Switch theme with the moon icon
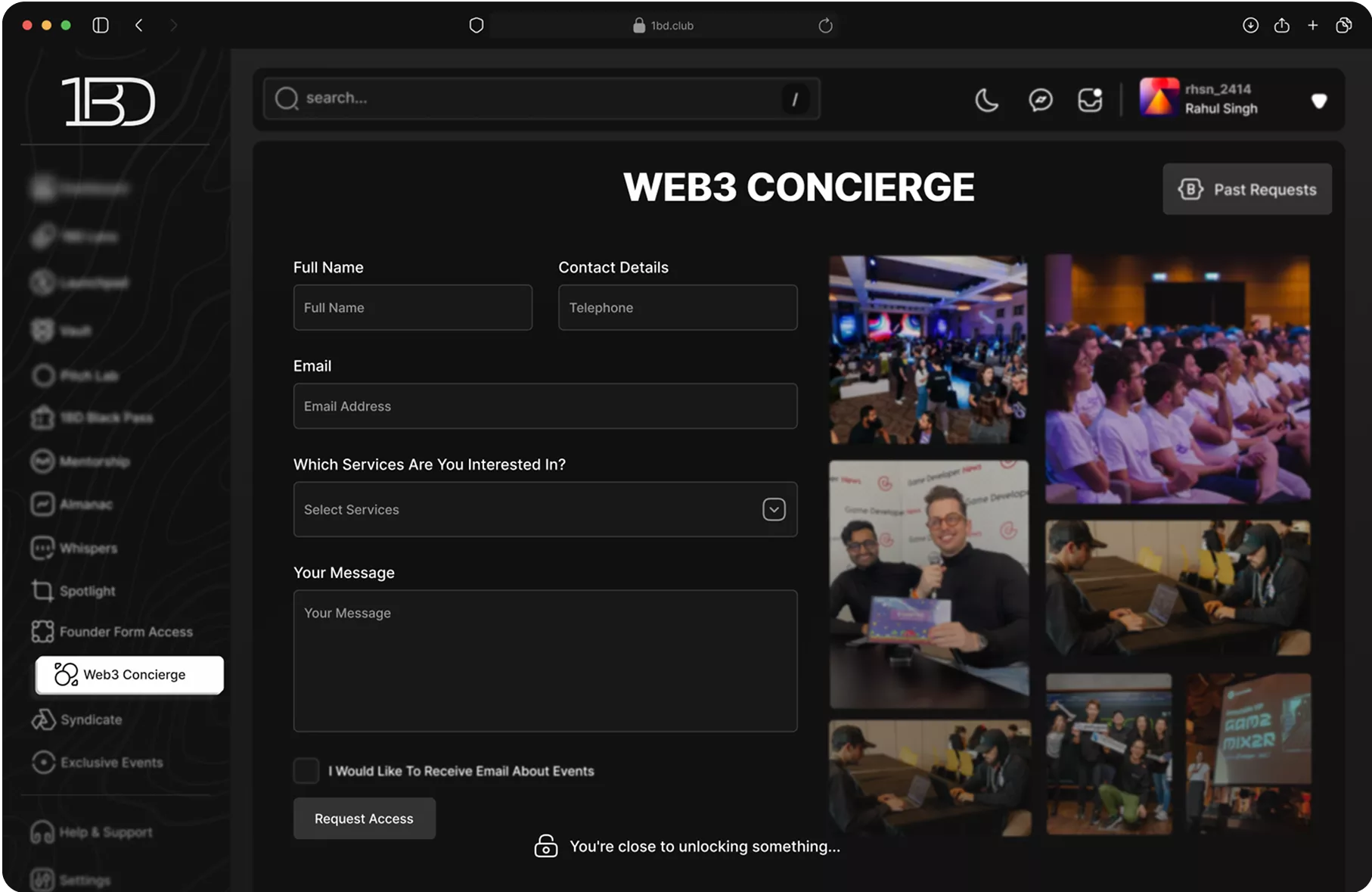The image size is (1372, 892). [x=986, y=100]
